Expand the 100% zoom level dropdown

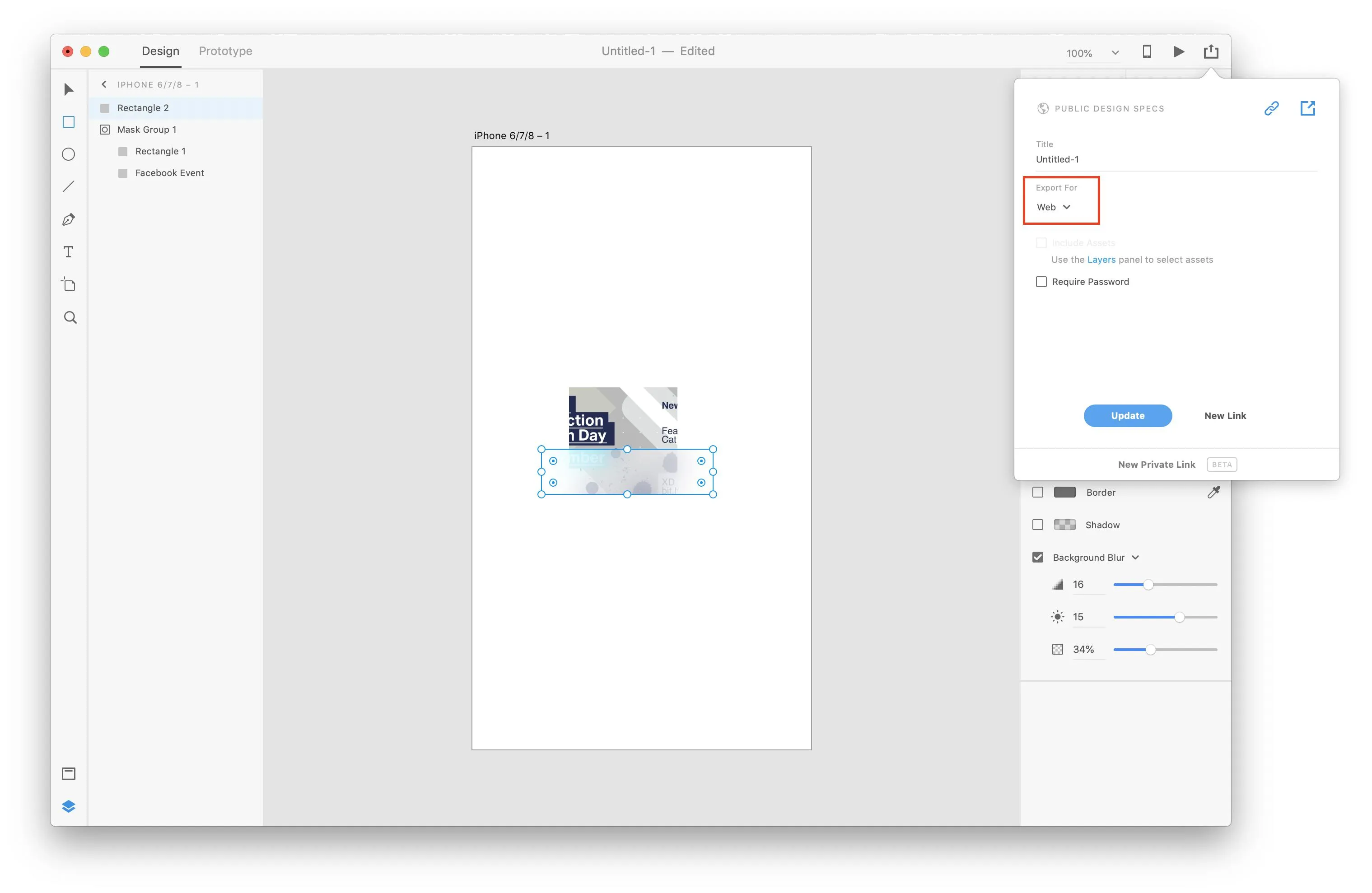[x=1115, y=53]
